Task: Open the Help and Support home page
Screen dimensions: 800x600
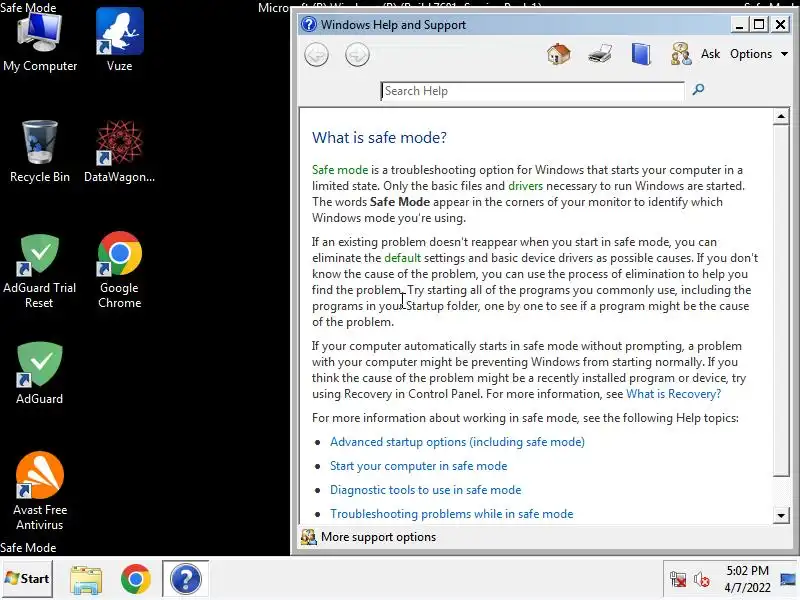Action: (x=559, y=54)
